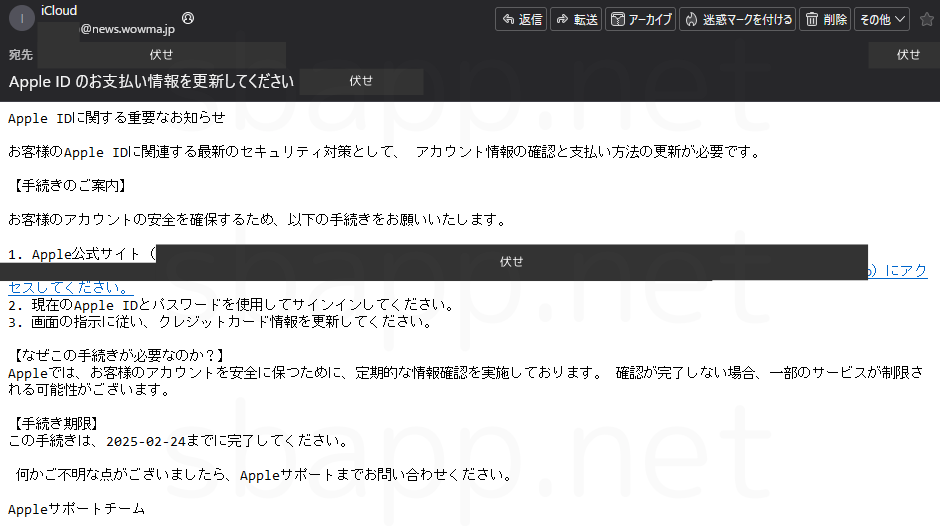Image resolution: width=940 pixels, height=526 pixels.
Task: Click the subject line Apple ID のお支払い情報を更新してください
Action: (x=151, y=82)
